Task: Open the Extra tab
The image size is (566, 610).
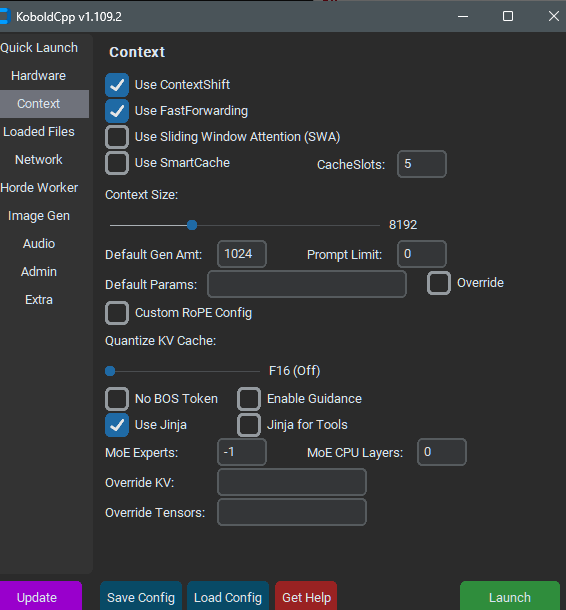Action: click(x=39, y=300)
